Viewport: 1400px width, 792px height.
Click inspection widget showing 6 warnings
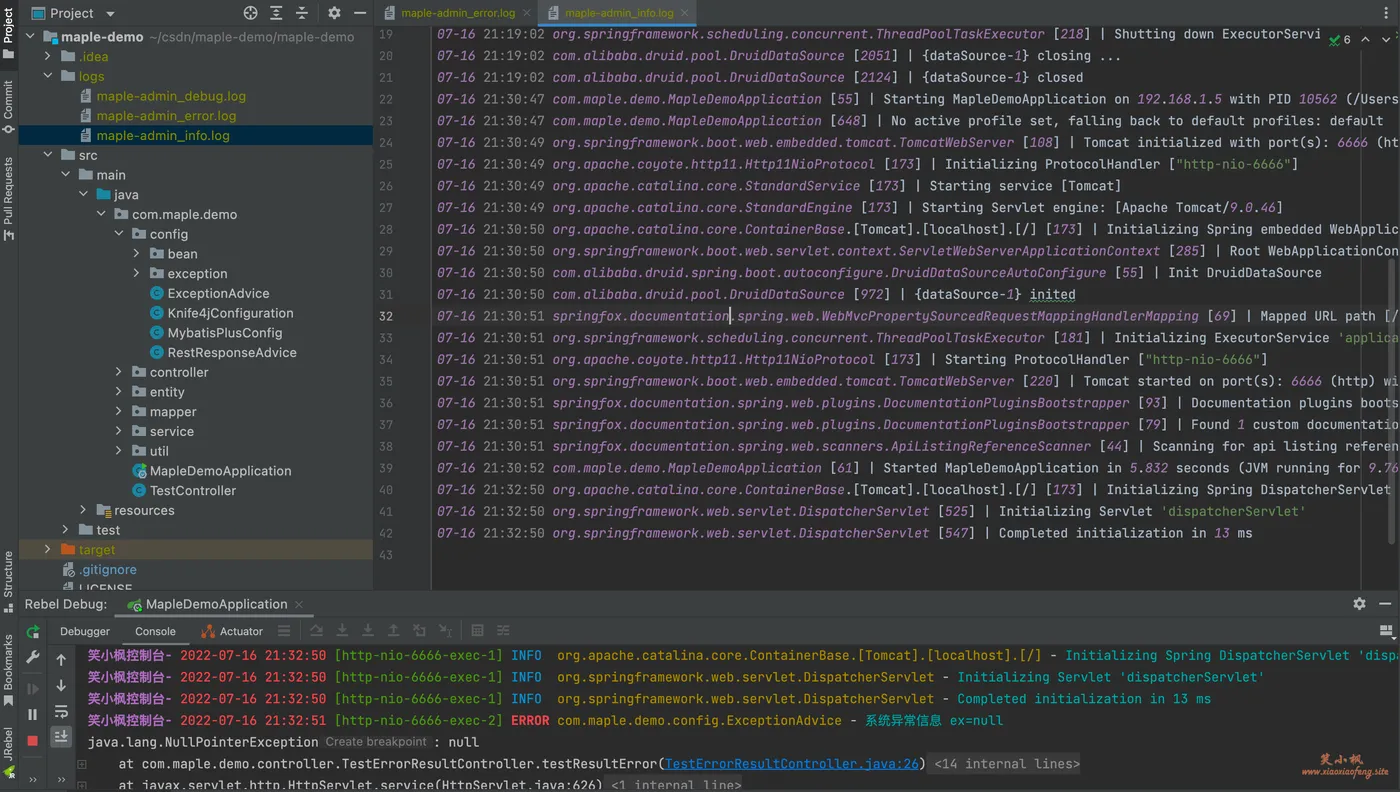(x=1340, y=39)
